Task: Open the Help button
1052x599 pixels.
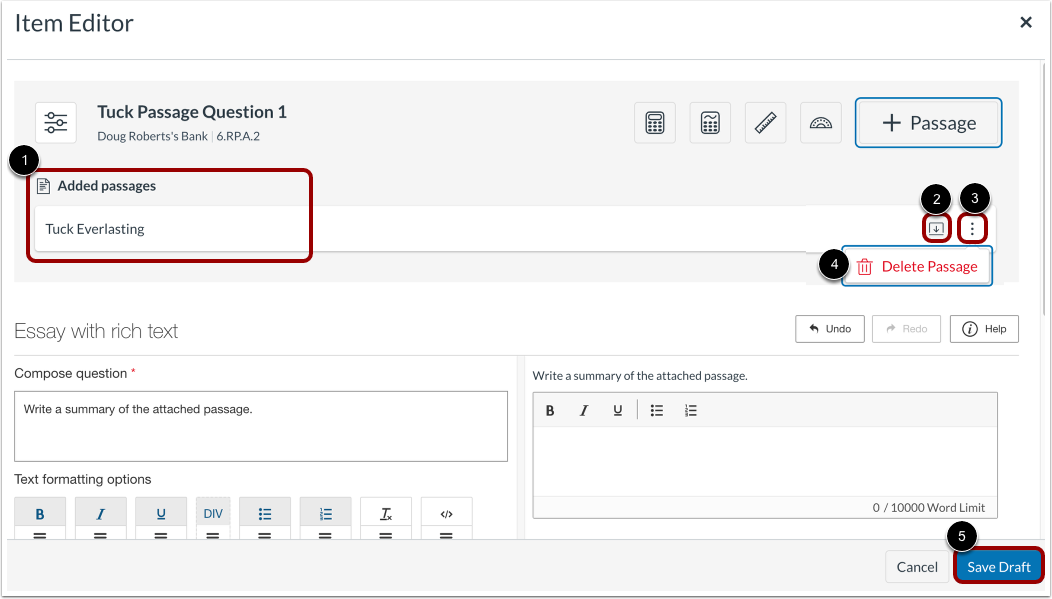Action: 984,329
